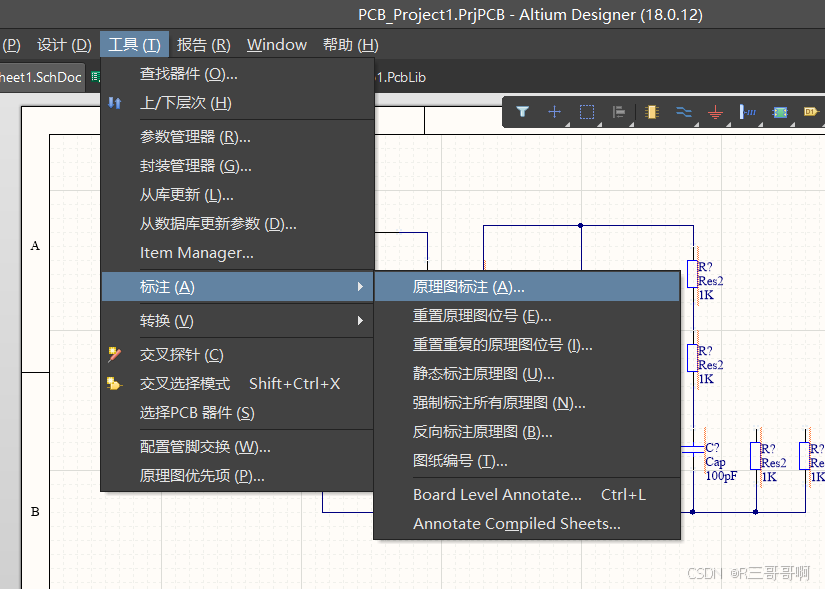Choose the dashed rectangle select tool
This screenshot has width=825, height=589.
(587, 112)
